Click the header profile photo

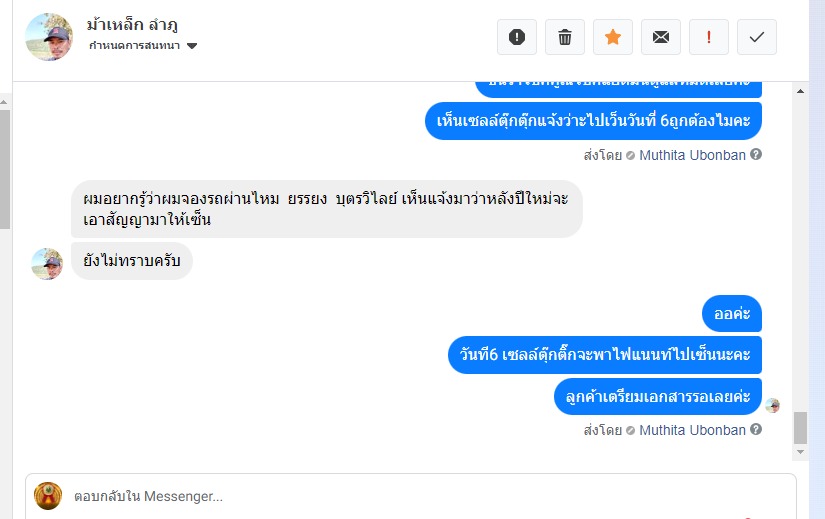[49, 37]
